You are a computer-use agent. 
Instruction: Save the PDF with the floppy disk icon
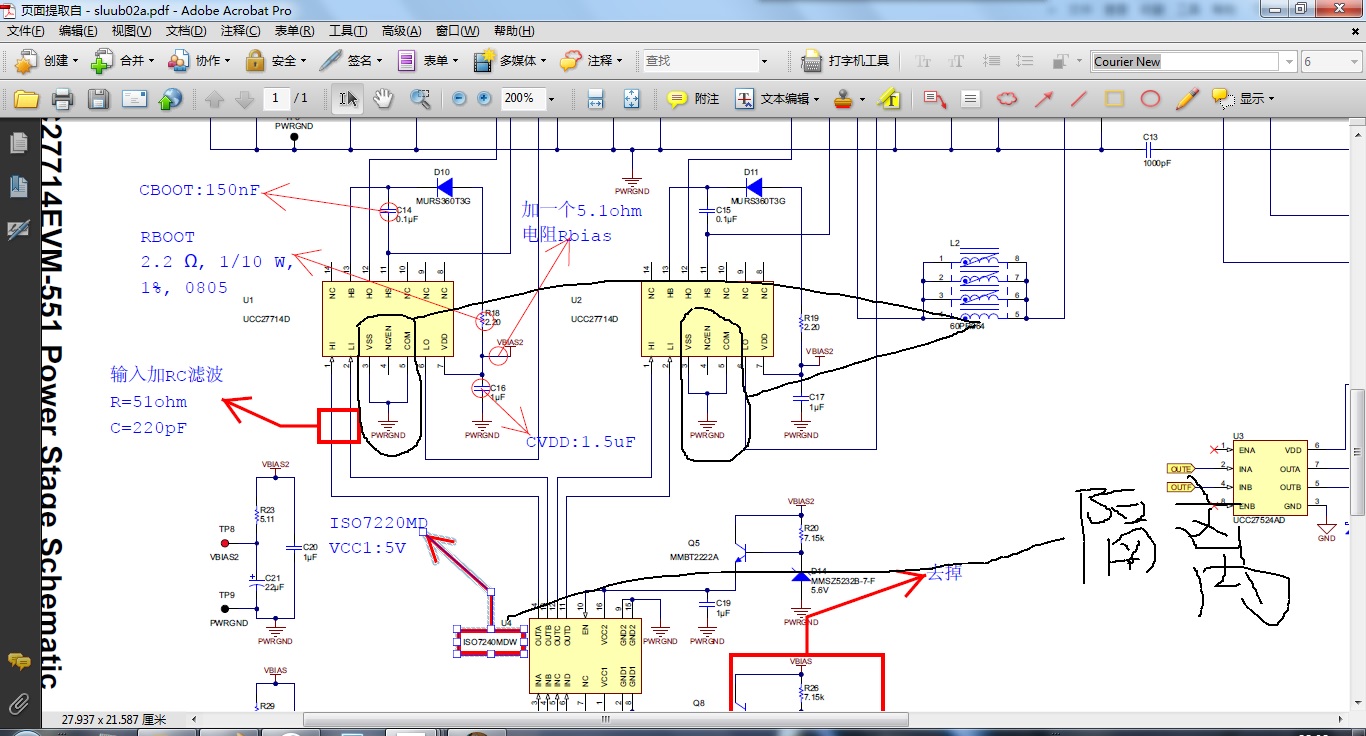(x=98, y=99)
